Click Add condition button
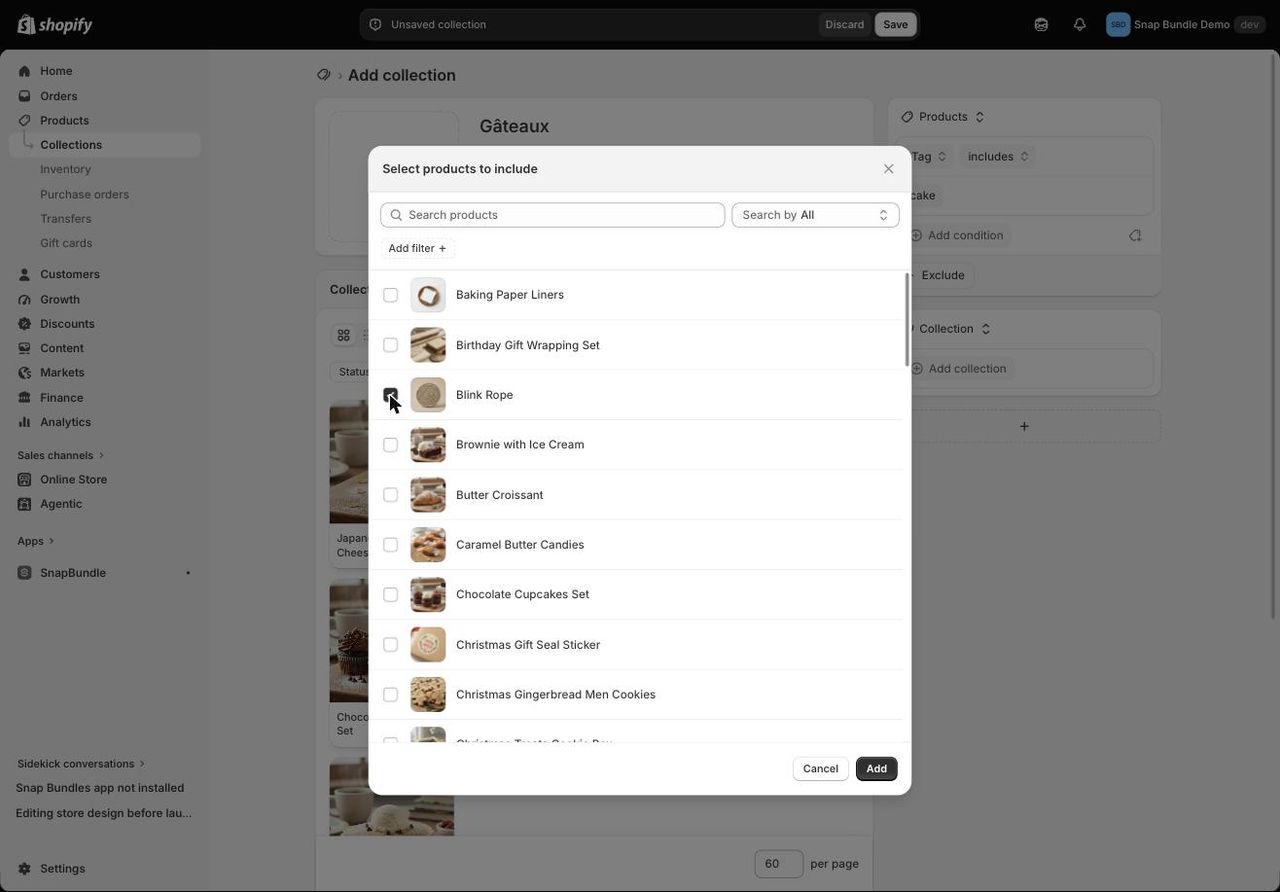Viewport: 1280px width, 892px height. pyautogui.click(x=957, y=235)
